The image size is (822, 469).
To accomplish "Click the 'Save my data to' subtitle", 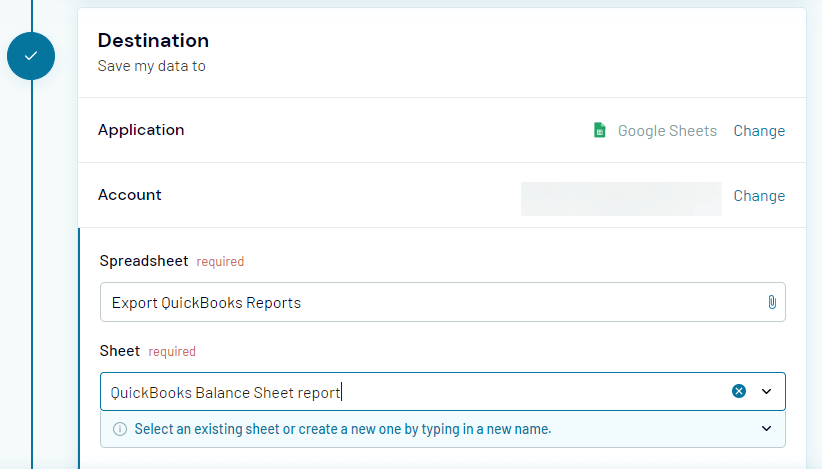I will point(152,66).
